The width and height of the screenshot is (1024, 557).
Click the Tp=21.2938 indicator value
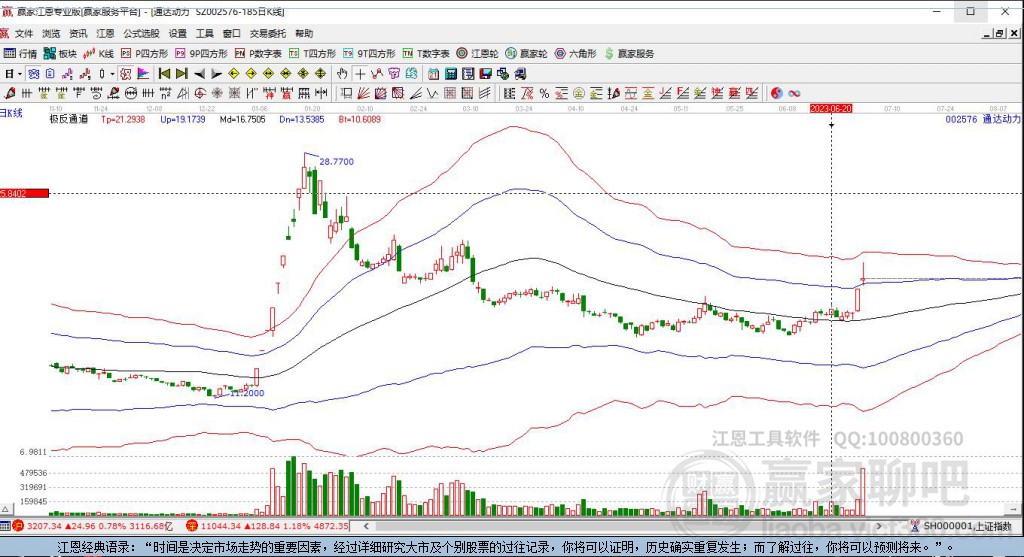pos(123,119)
